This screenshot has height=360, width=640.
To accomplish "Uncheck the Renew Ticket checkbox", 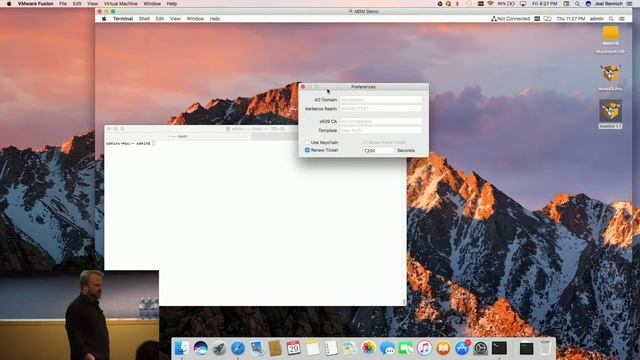I will pyautogui.click(x=307, y=150).
